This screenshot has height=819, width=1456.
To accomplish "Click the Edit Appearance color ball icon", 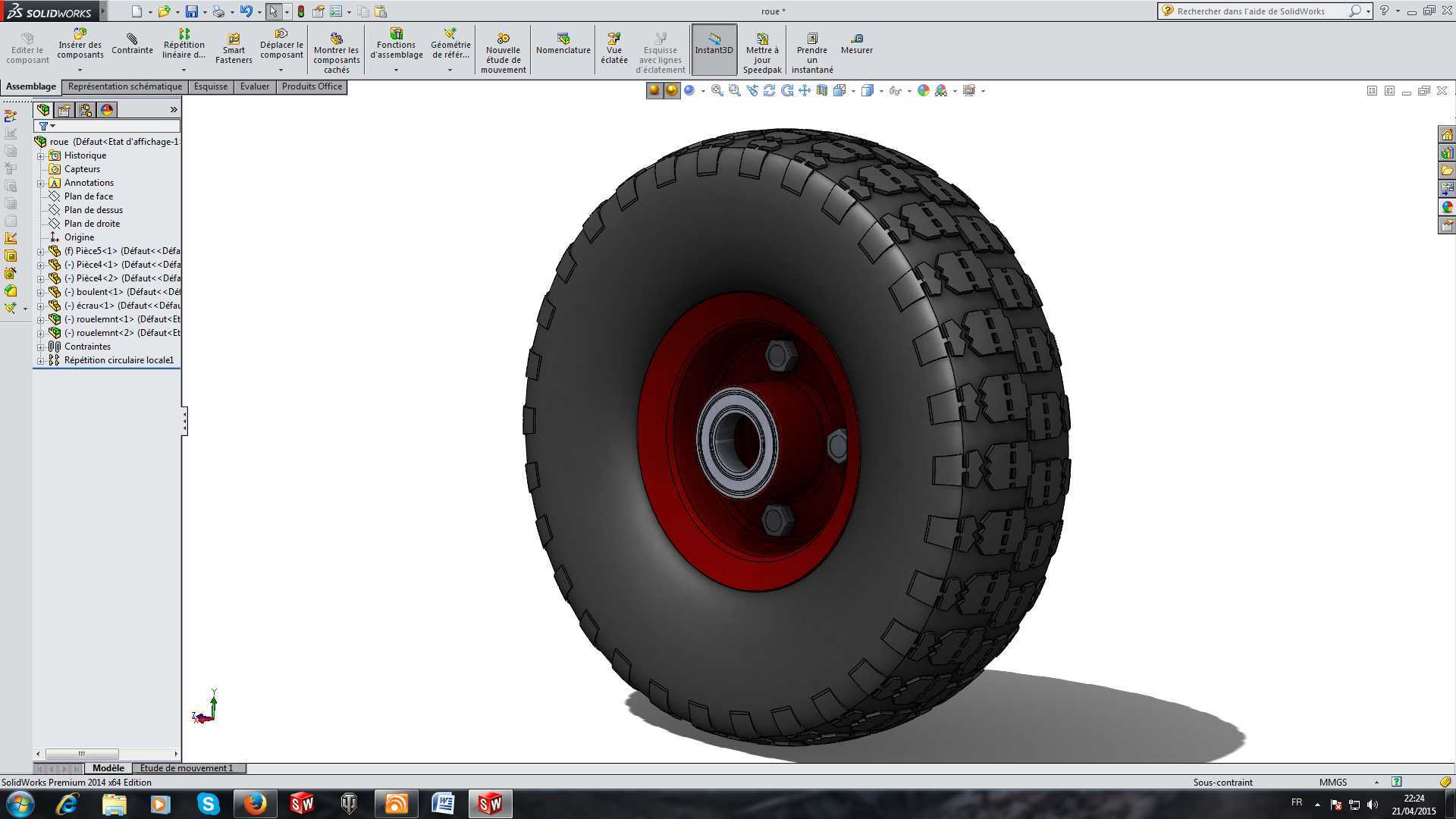I will (923, 91).
